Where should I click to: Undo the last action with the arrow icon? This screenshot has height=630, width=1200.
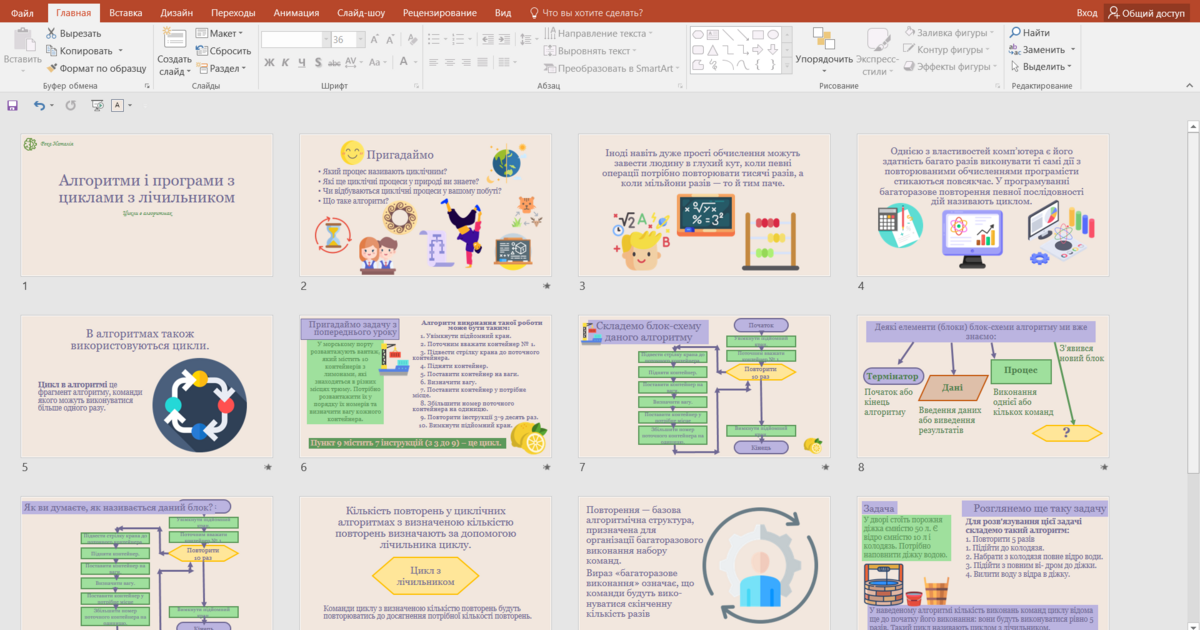tap(39, 105)
